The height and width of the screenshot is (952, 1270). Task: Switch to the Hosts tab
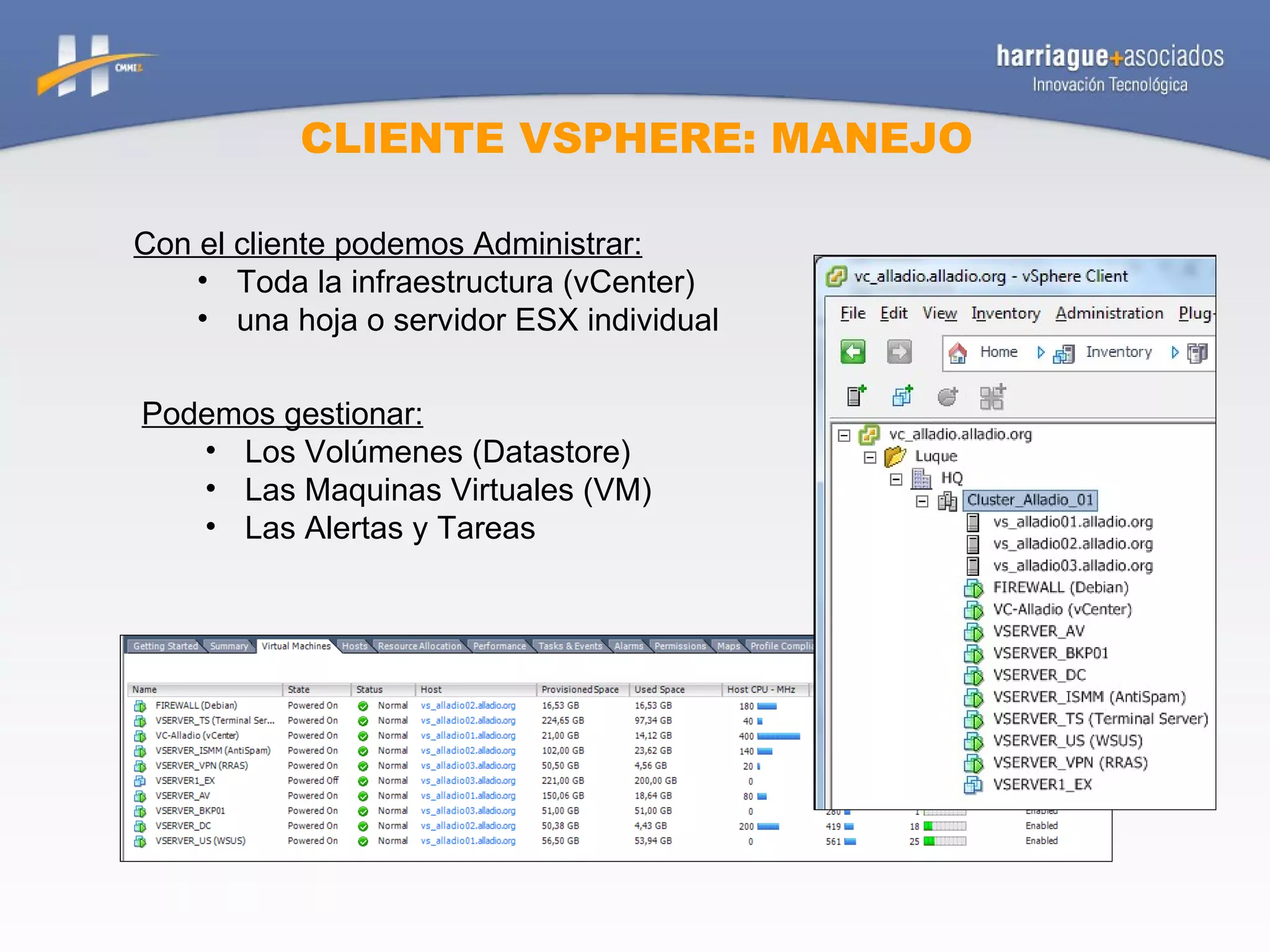pyautogui.click(x=355, y=646)
